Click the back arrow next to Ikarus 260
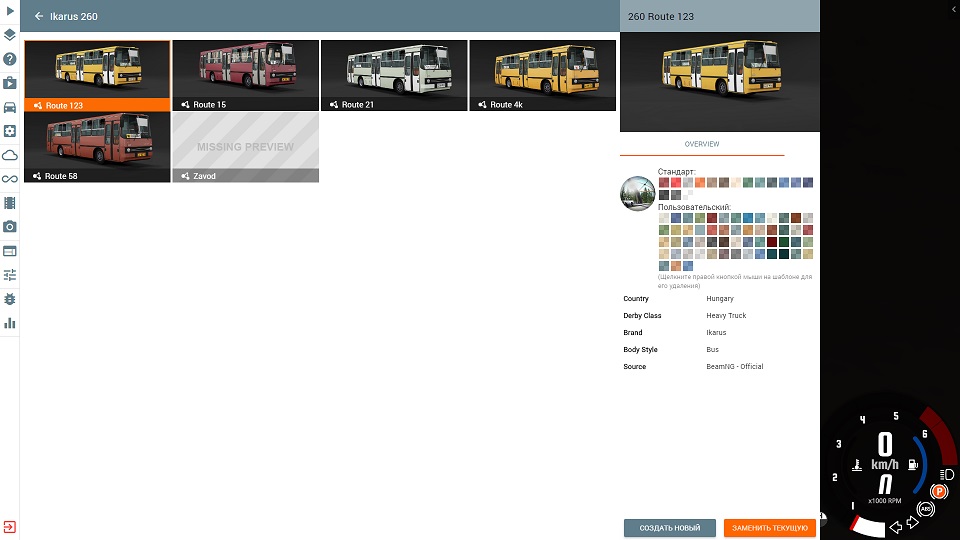The width and height of the screenshot is (960, 540). pyautogui.click(x=39, y=16)
